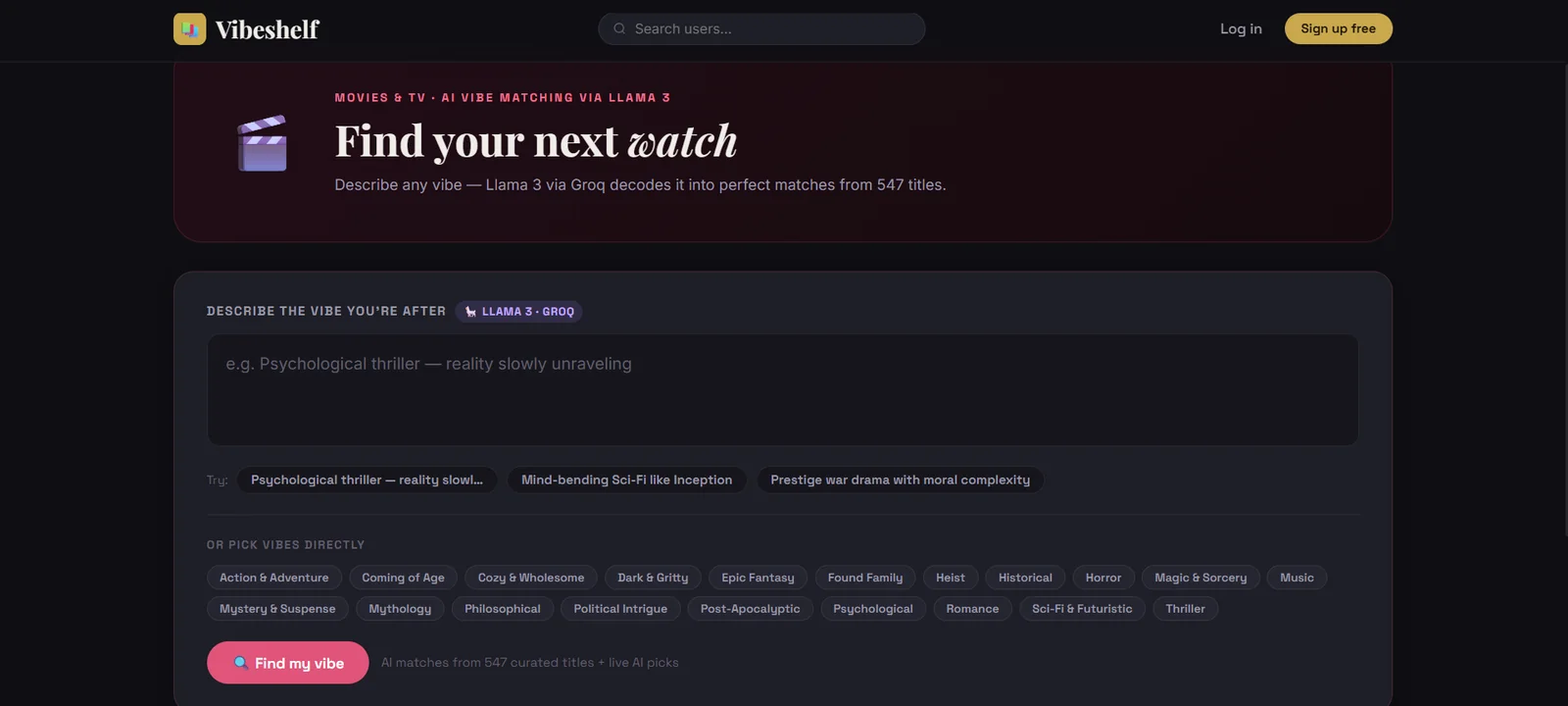Open the Log in link
Image resolution: width=1568 pixels, height=706 pixels.
(x=1241, y=29)
